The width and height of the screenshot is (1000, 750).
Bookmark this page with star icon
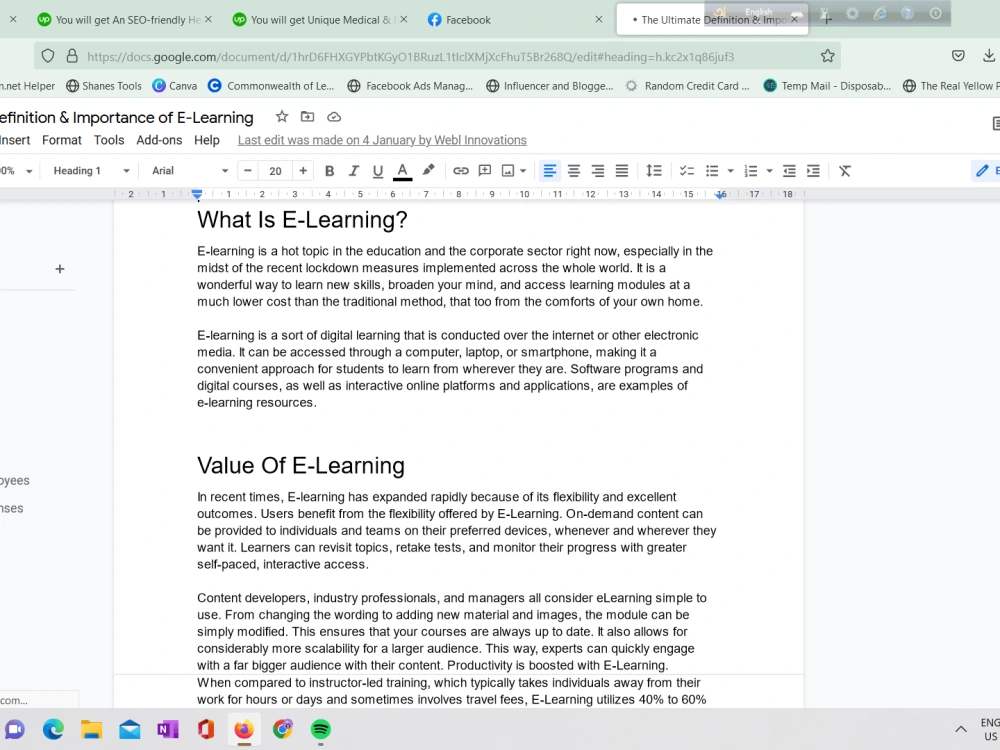(x=828, y=56)
